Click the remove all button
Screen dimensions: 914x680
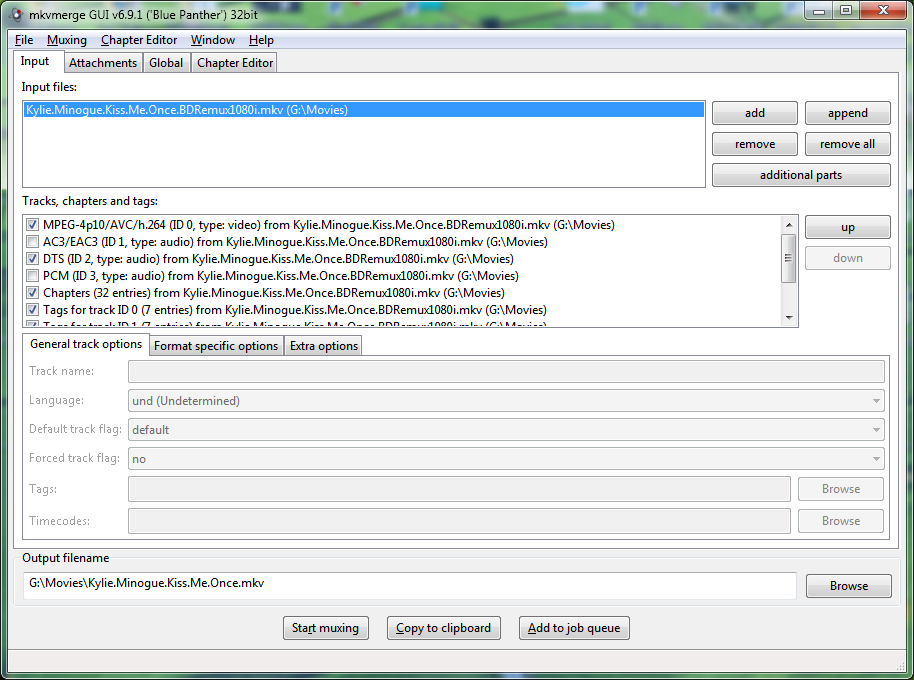point(848,144)
